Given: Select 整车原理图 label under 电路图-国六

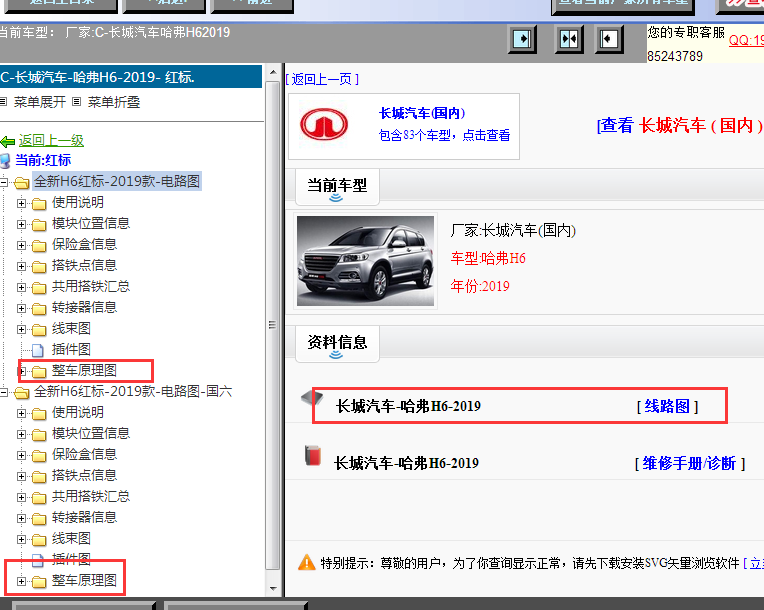Looking at the screenshot, I should tap(84, 580).
